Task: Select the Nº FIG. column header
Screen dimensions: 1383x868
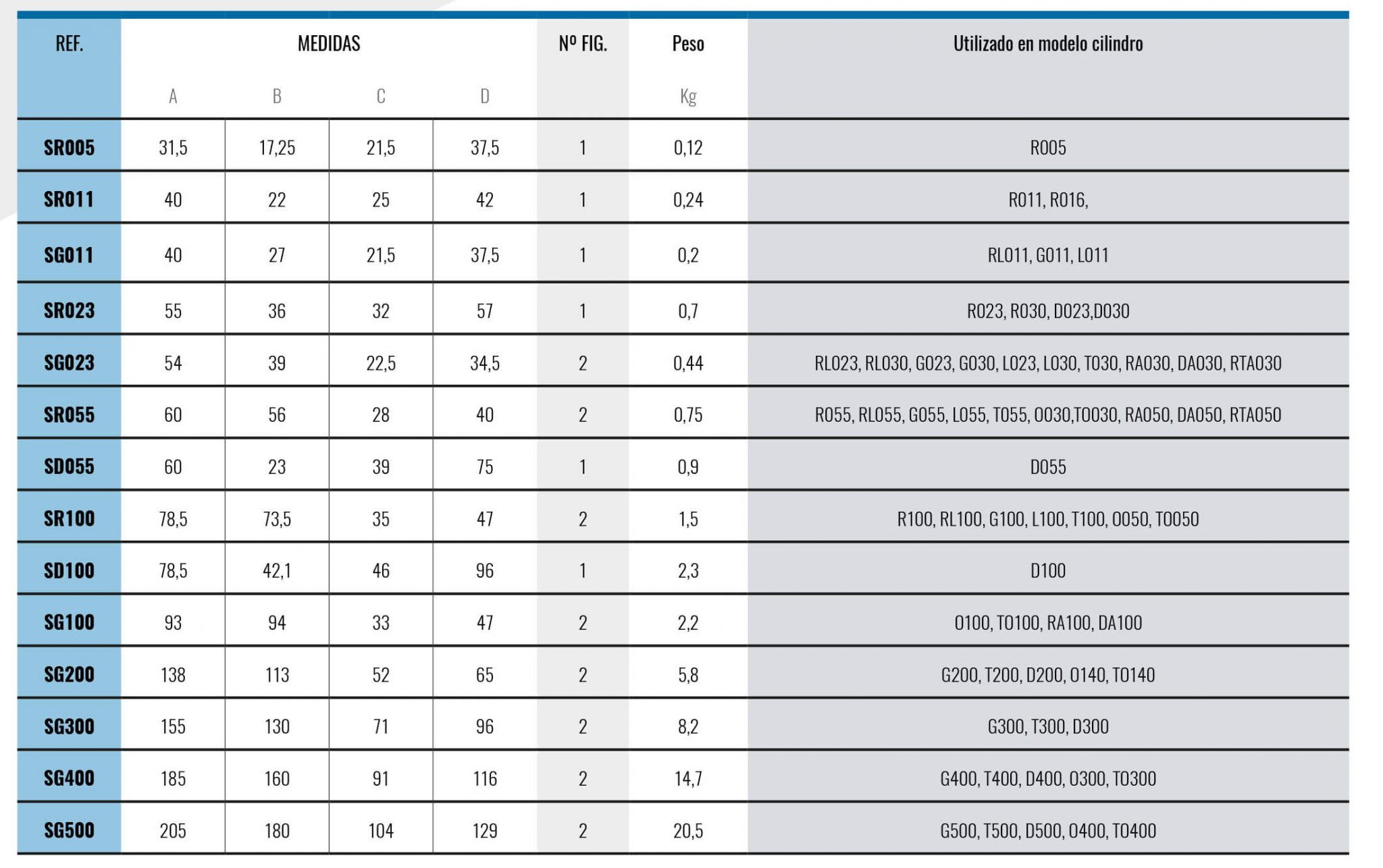Action: [583, 45]
